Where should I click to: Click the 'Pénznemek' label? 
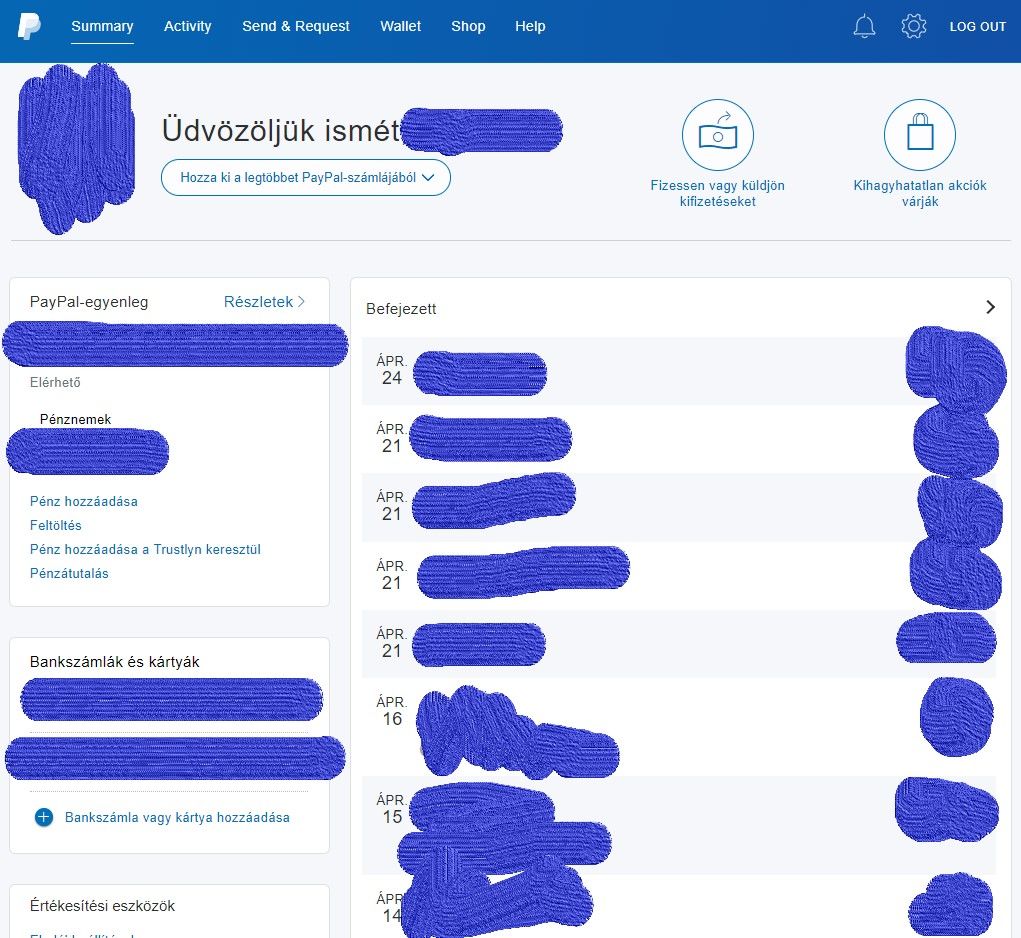pyautogui.click(x=76, y=419)
